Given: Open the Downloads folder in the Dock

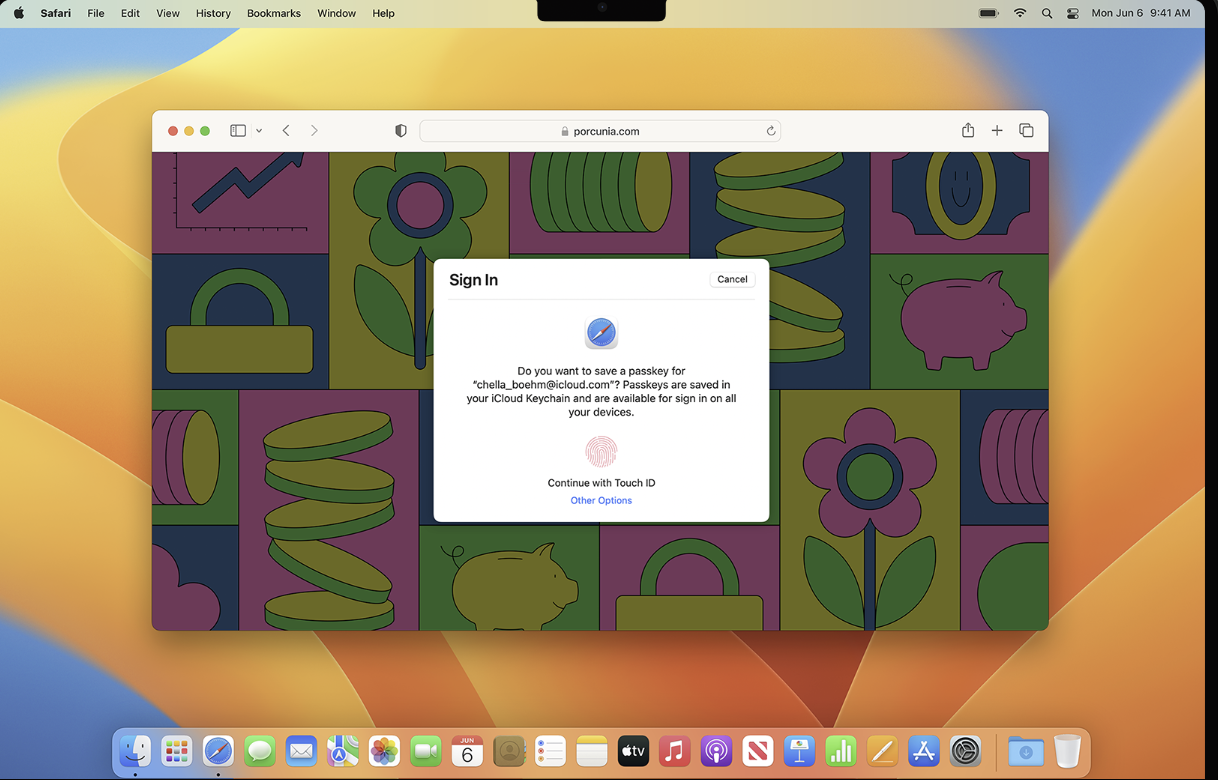Looking at the screenshot, I should [1026, 750].
